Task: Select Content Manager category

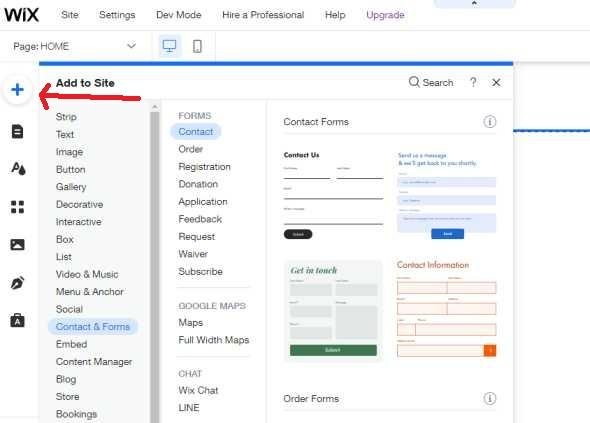Action: 94,362
